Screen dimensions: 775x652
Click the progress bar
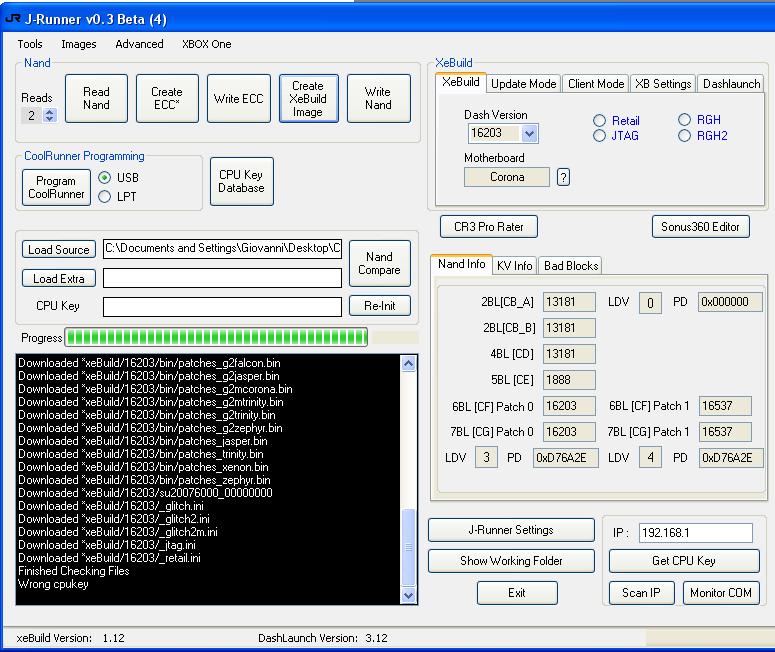coord(216,338)
